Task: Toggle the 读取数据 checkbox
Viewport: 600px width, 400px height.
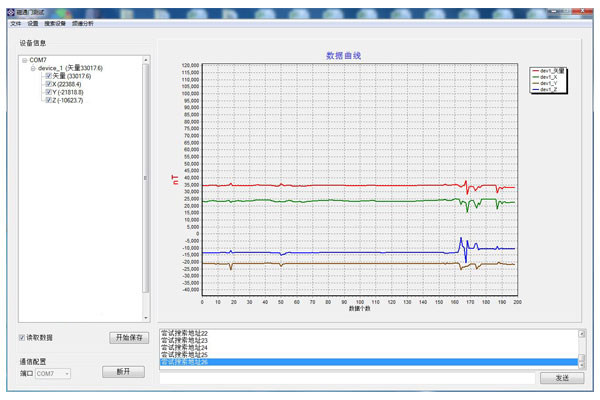Action: [x=23, y=338]
